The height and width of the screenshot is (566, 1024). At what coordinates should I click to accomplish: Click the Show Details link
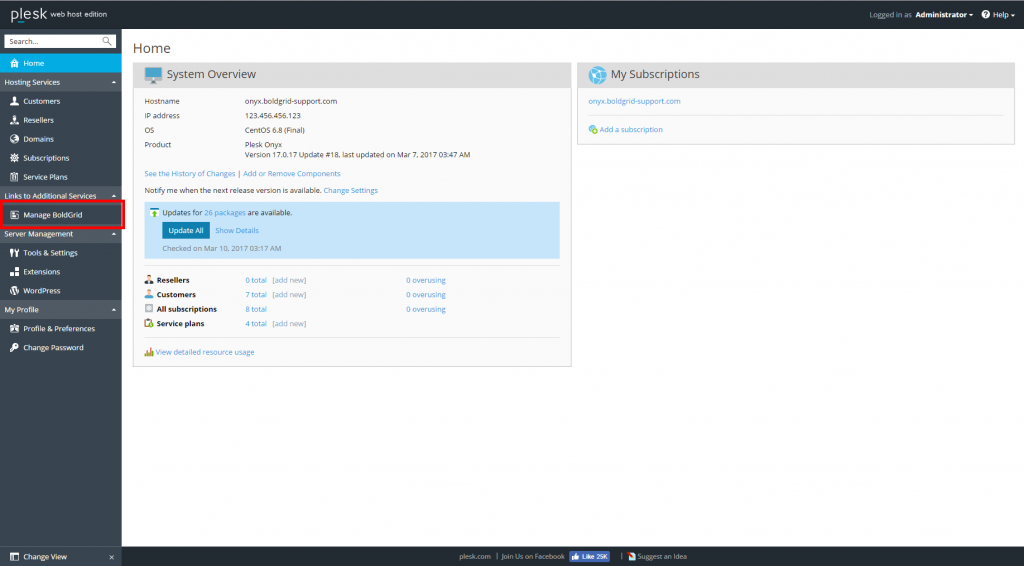tap(237, 231)
